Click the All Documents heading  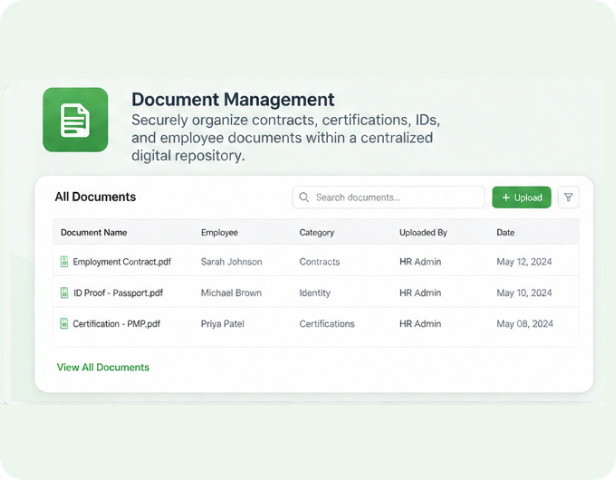coord(95,197)
